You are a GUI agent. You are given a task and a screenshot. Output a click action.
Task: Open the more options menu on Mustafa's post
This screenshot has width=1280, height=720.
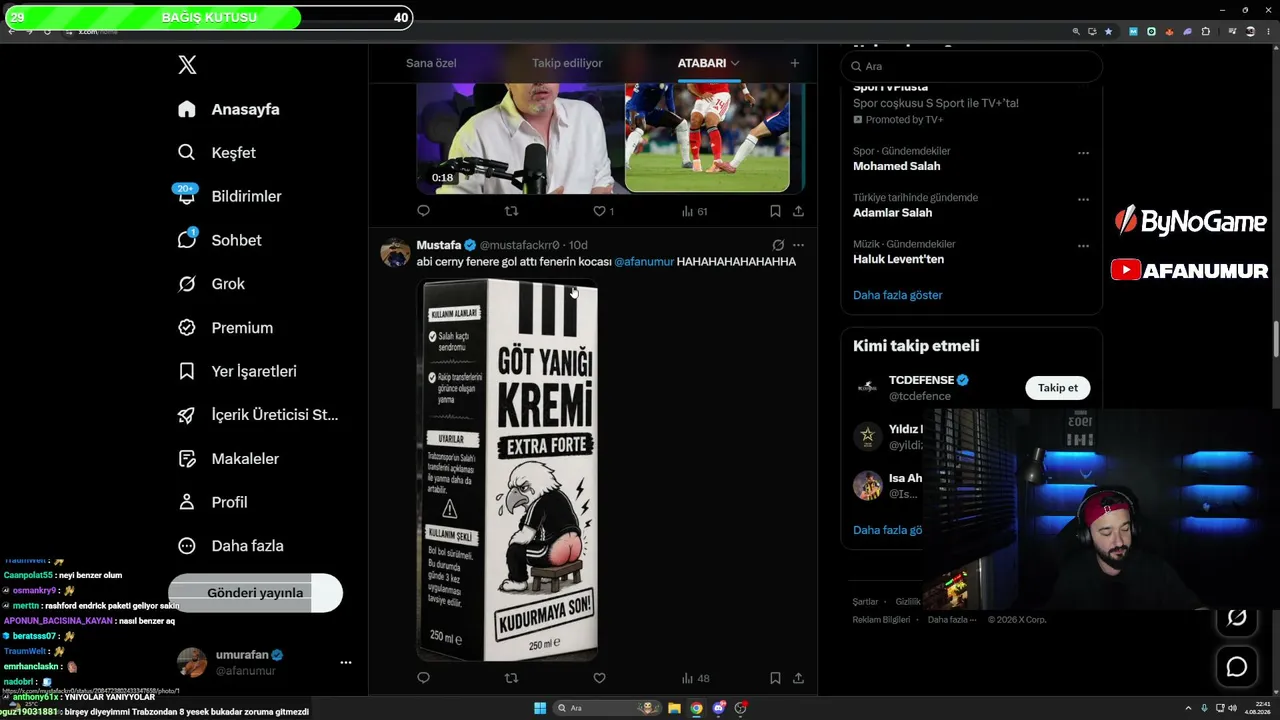798,245
